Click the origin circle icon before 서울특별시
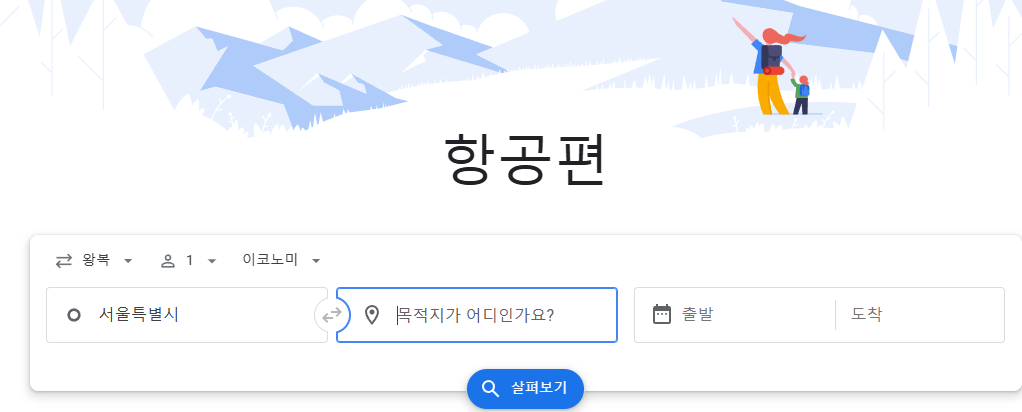The image size is (1022, 412). click(74, 316)
